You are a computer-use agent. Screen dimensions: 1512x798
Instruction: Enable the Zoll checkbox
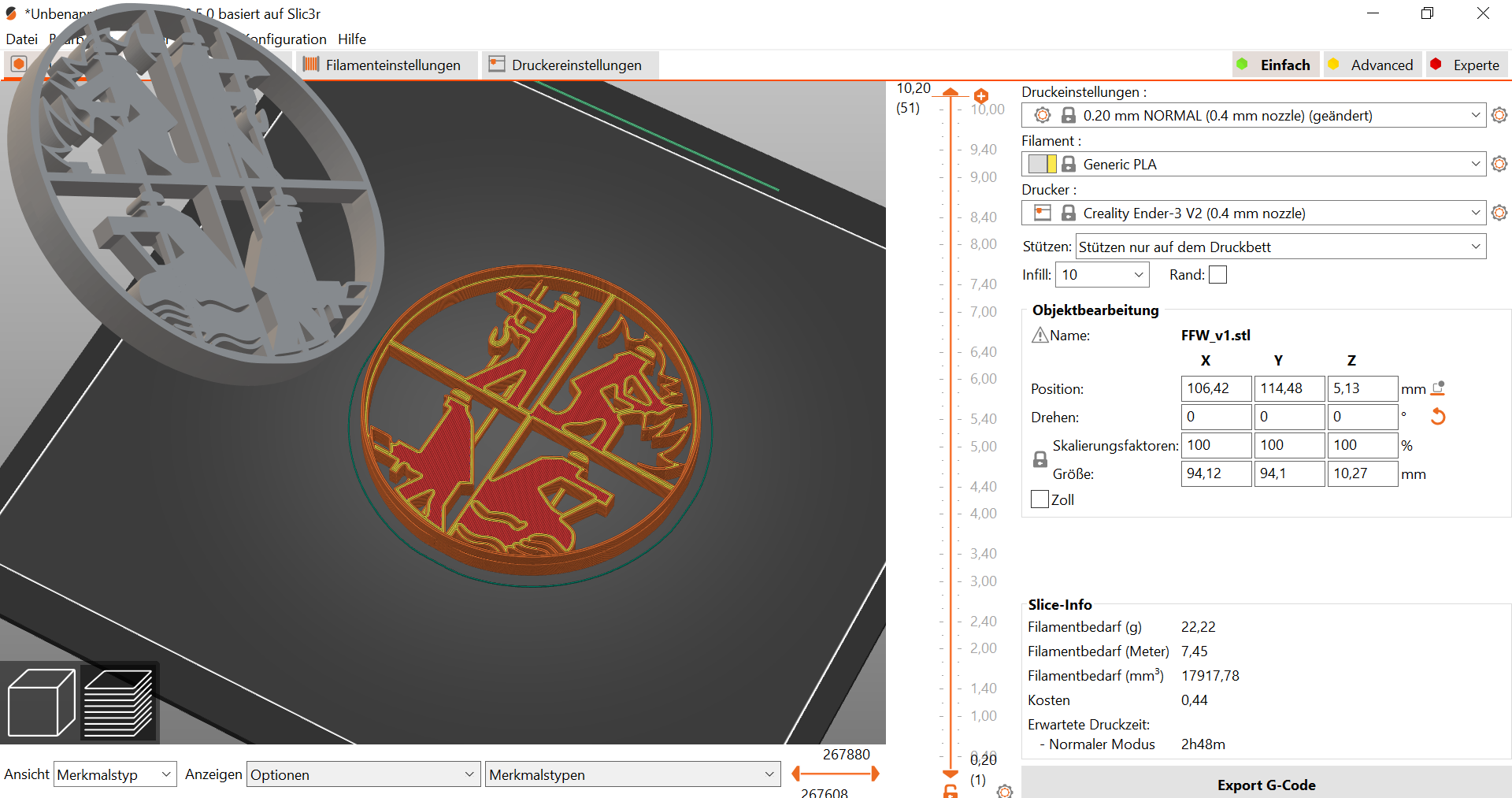[1039, 499]
